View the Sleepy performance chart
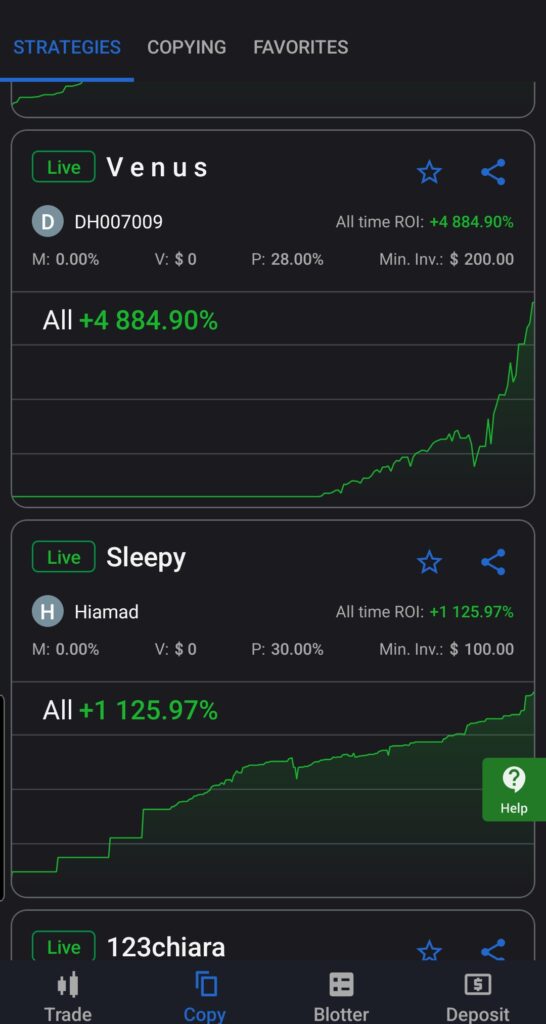 [273, 789]
